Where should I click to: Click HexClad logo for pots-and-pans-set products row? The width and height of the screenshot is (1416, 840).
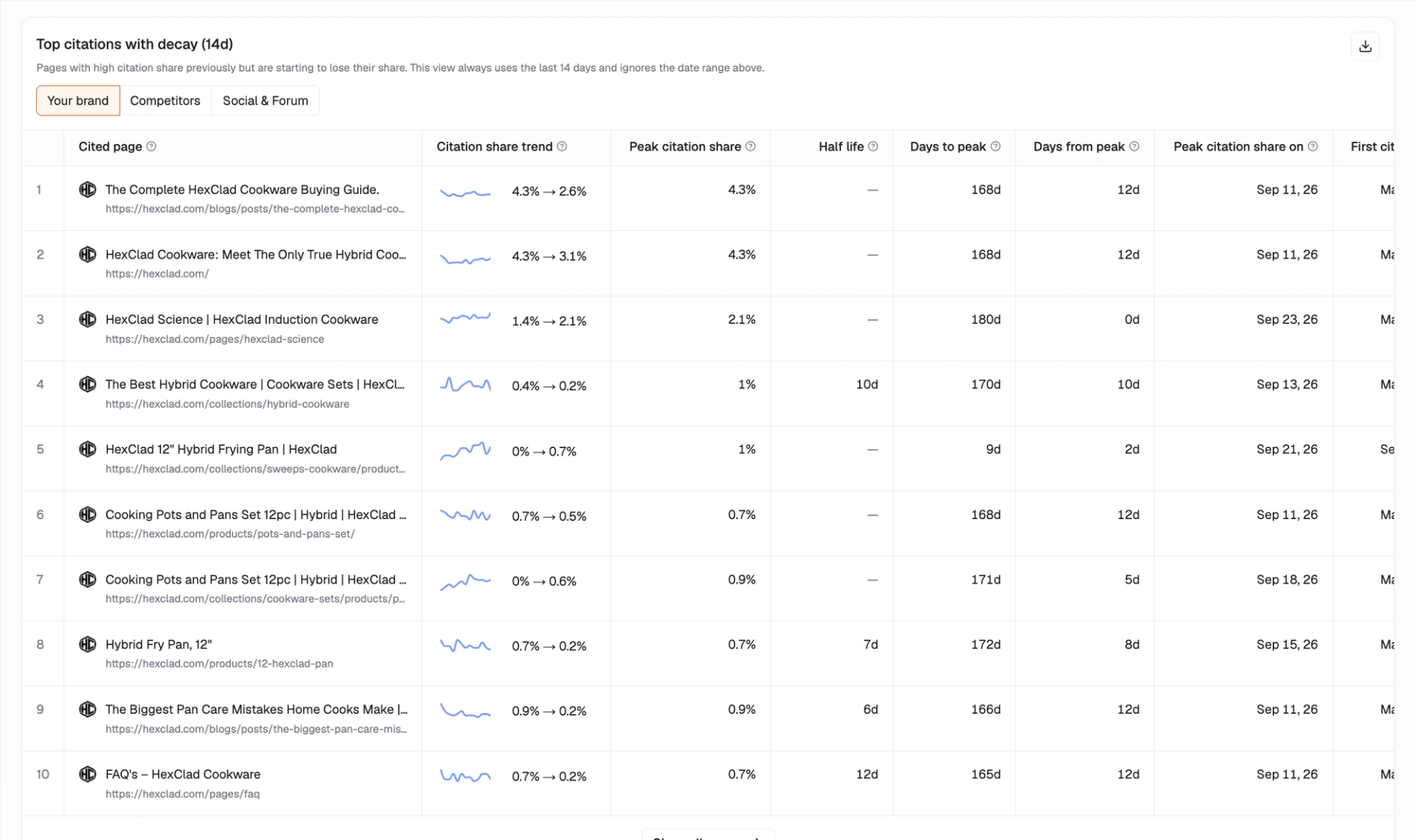pyautogui.click(x=88, y=514)
